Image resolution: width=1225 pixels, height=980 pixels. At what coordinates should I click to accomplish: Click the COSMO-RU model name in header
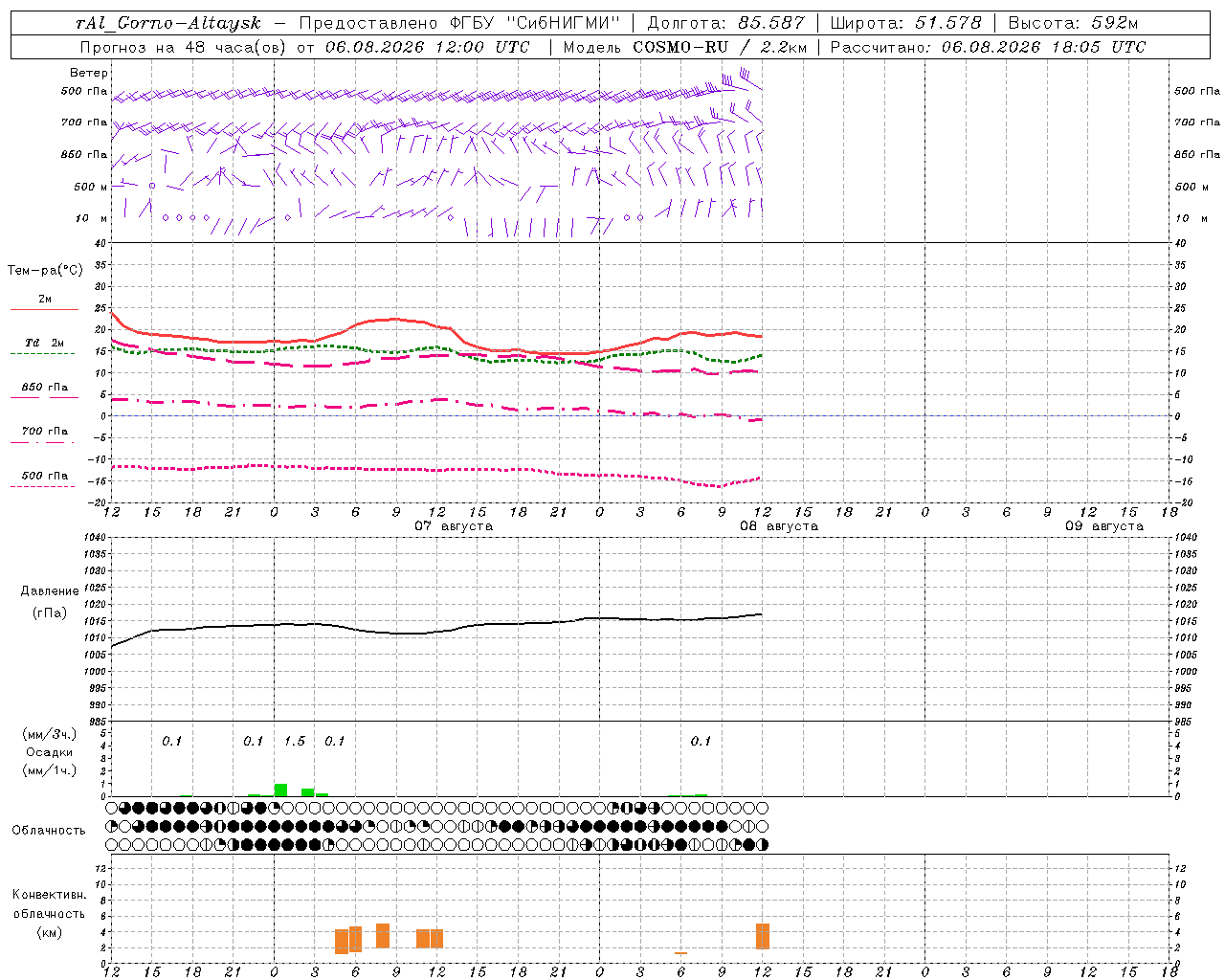coord(680,47)
